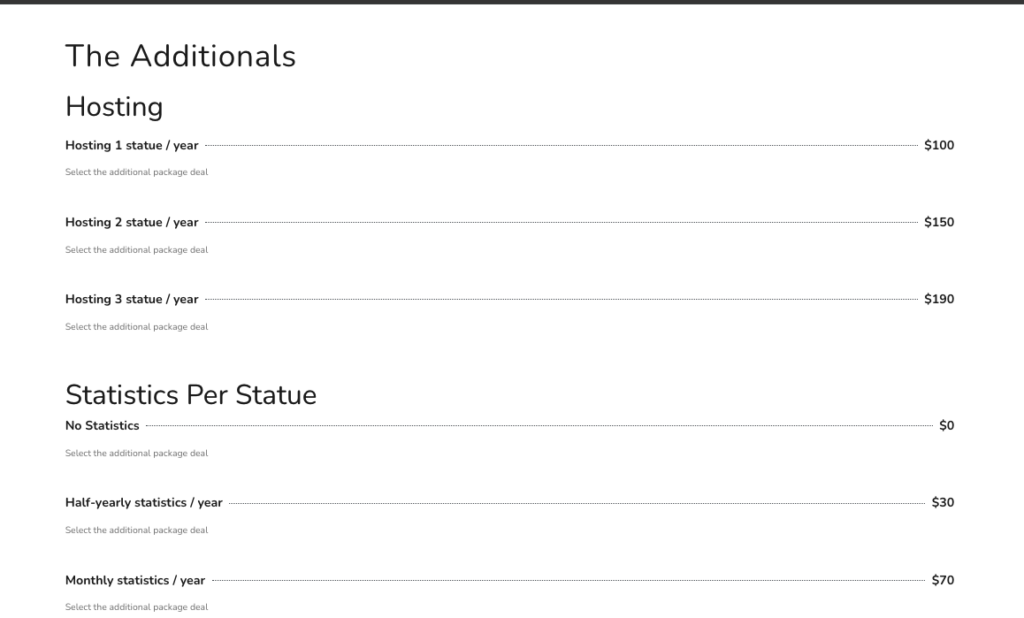This screenshot has height=618, width=1024.
Task: Click the description under Half-yearly statistics
Action: (136, 530)
